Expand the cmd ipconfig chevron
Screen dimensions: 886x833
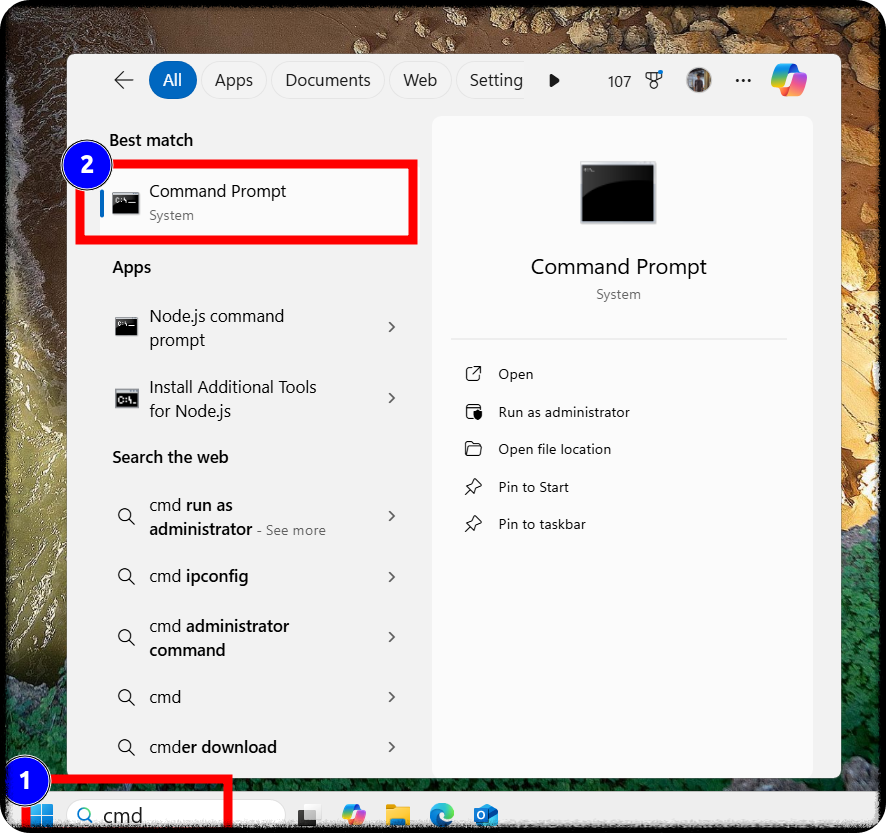pyautogui.click(x=392, y=576)
